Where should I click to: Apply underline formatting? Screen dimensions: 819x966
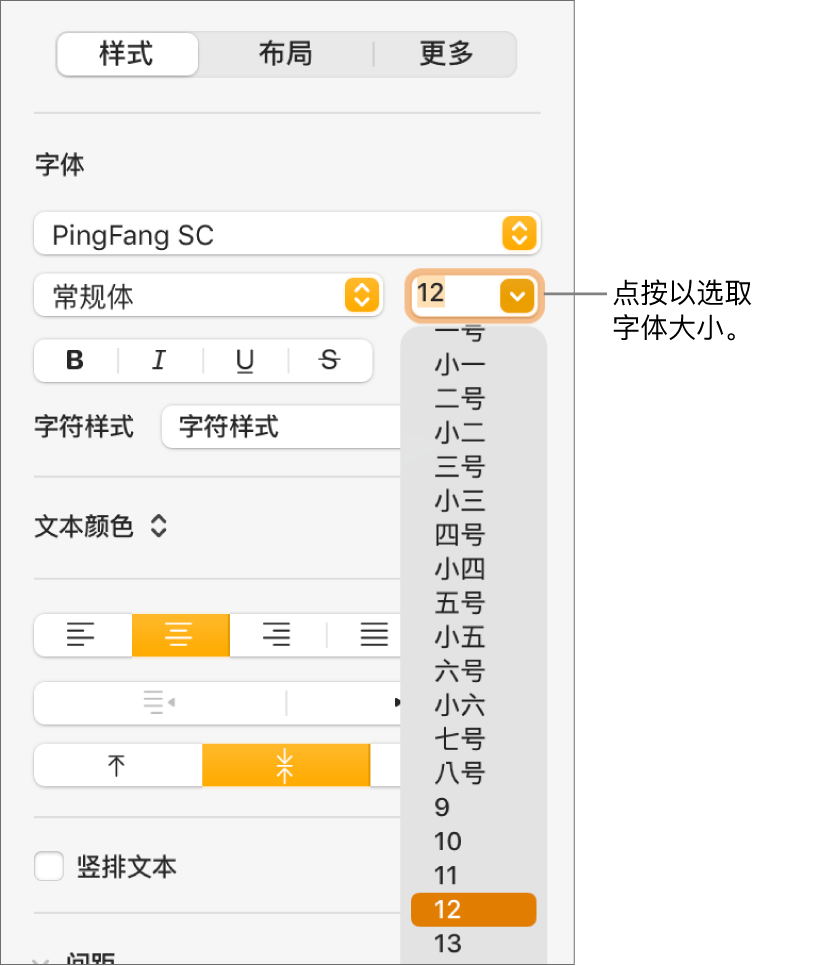(x=244, y=361)
